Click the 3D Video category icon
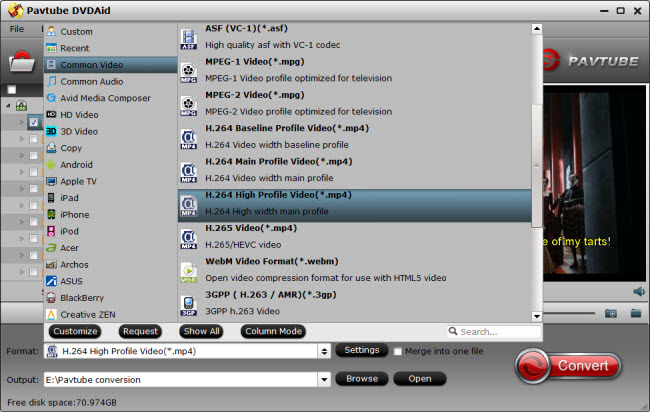650x412 pixels. tap(52, 131)
